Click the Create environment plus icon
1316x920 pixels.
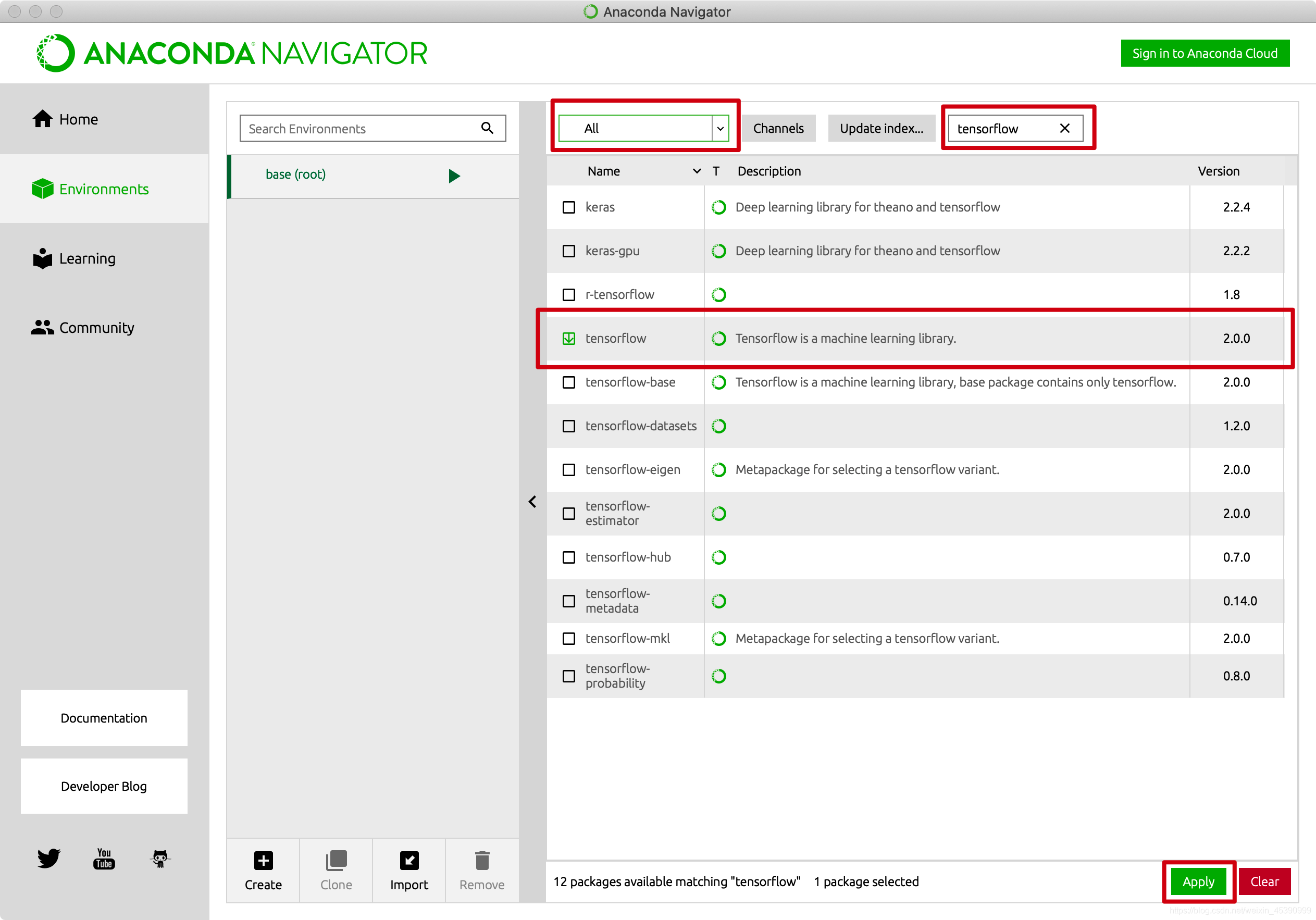[x=263, y=861]
